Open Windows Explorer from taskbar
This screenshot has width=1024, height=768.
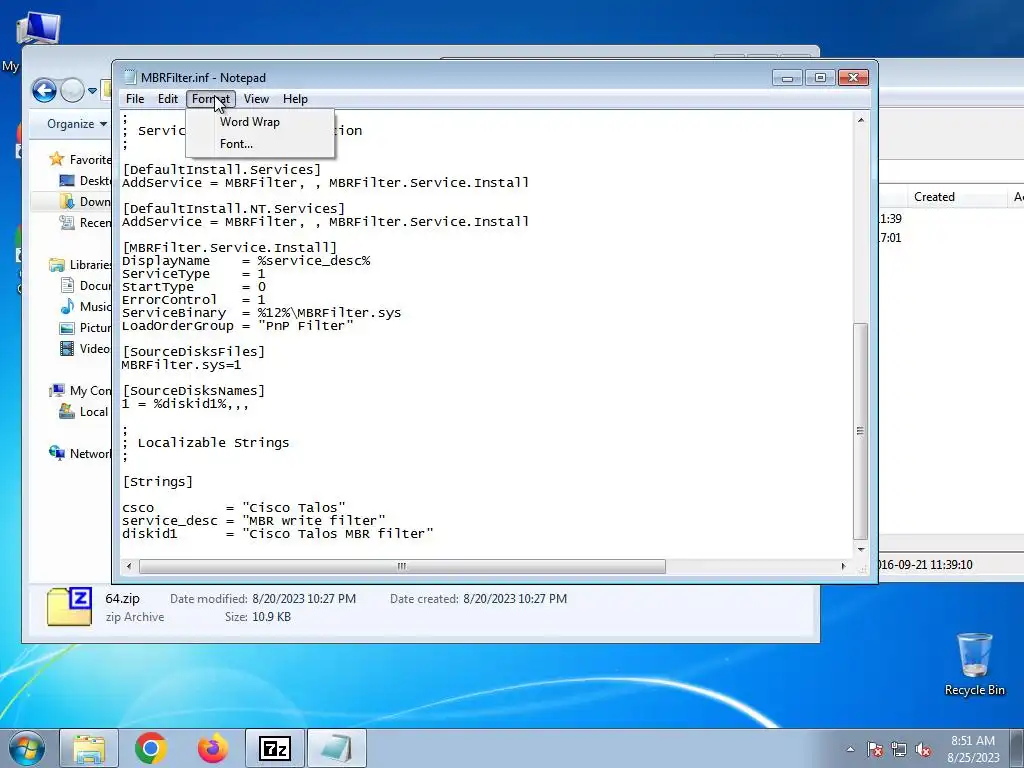pos(89,748)
